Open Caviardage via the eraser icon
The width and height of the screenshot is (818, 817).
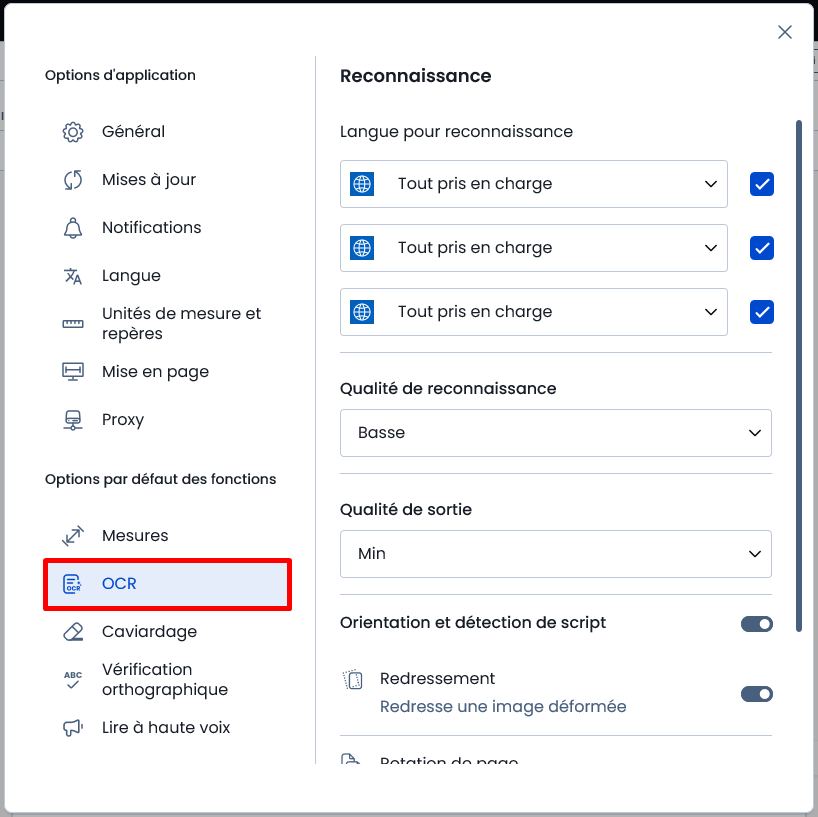[73, 632]
